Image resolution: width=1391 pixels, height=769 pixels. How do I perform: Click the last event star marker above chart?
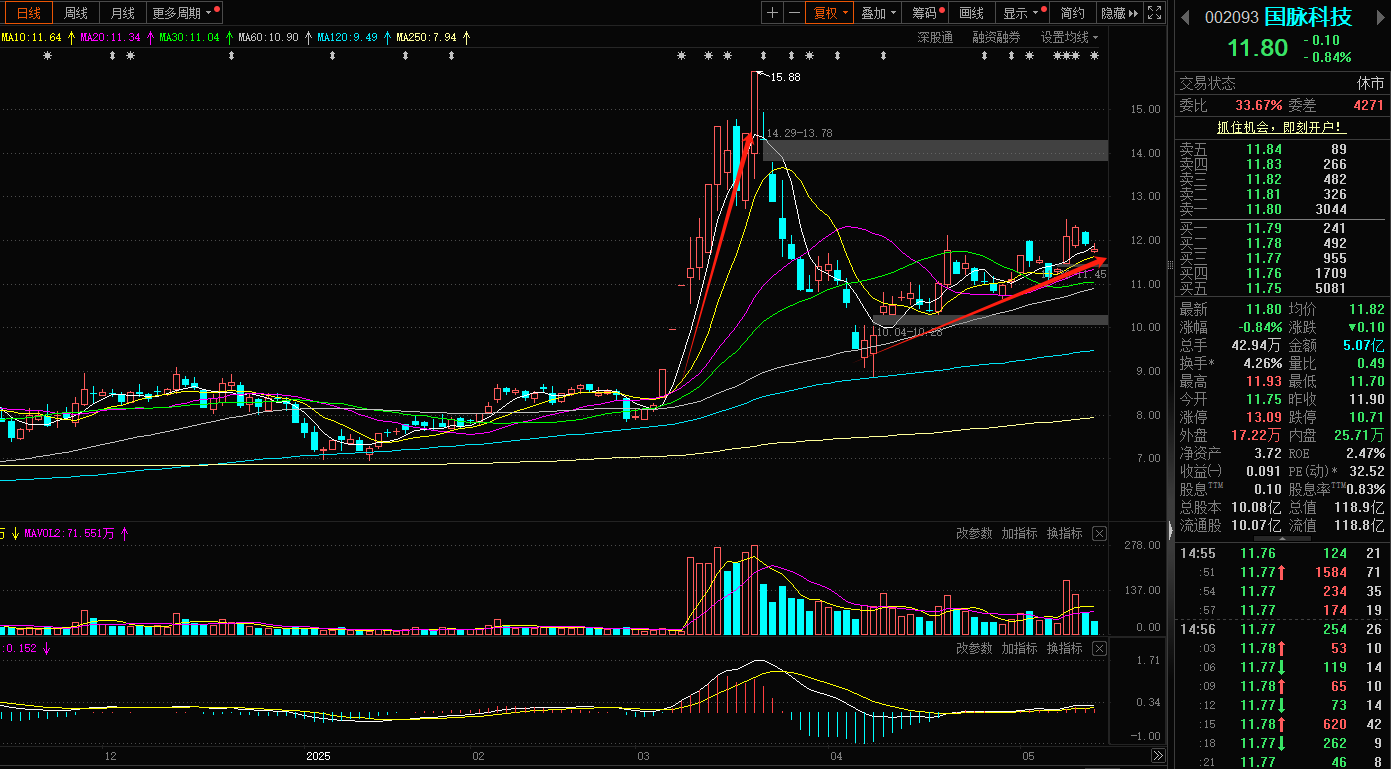(1094, 56)
